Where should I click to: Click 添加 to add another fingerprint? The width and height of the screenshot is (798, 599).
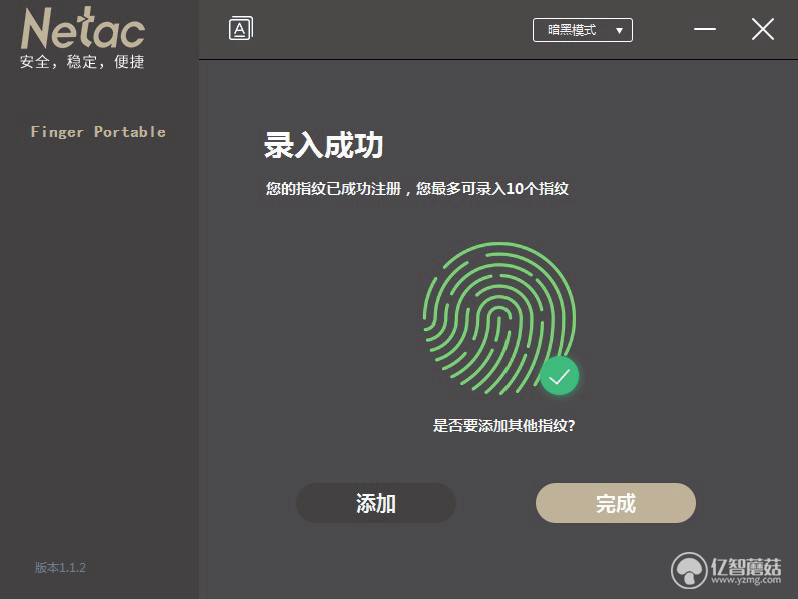(376, 503)
